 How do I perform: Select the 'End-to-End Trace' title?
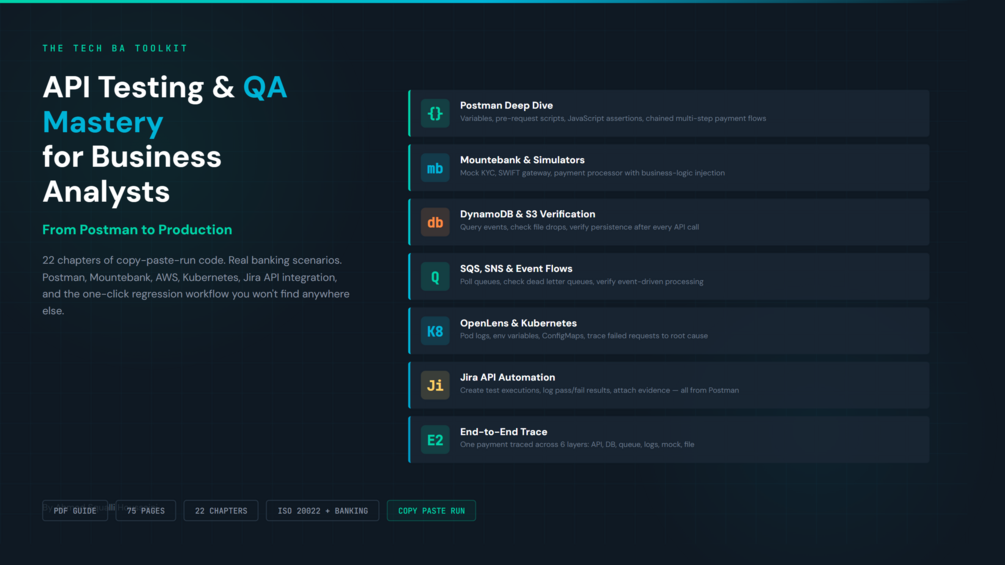click(504, 432)
